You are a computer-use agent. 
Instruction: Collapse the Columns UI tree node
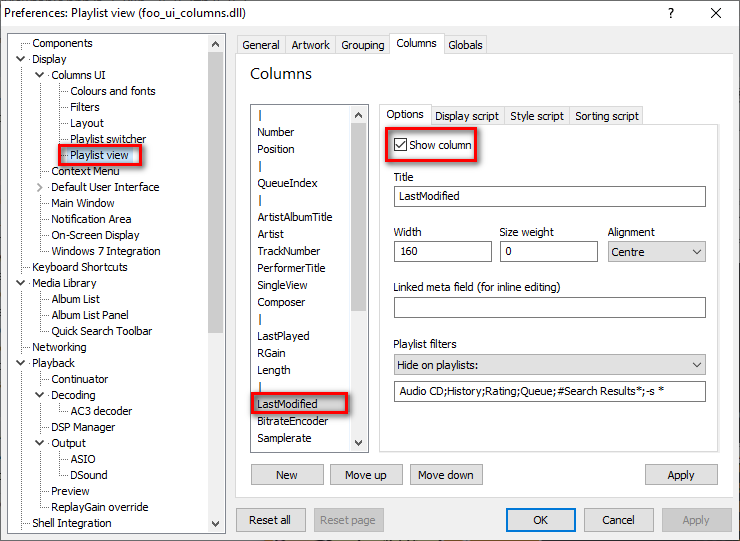(40, 75)
